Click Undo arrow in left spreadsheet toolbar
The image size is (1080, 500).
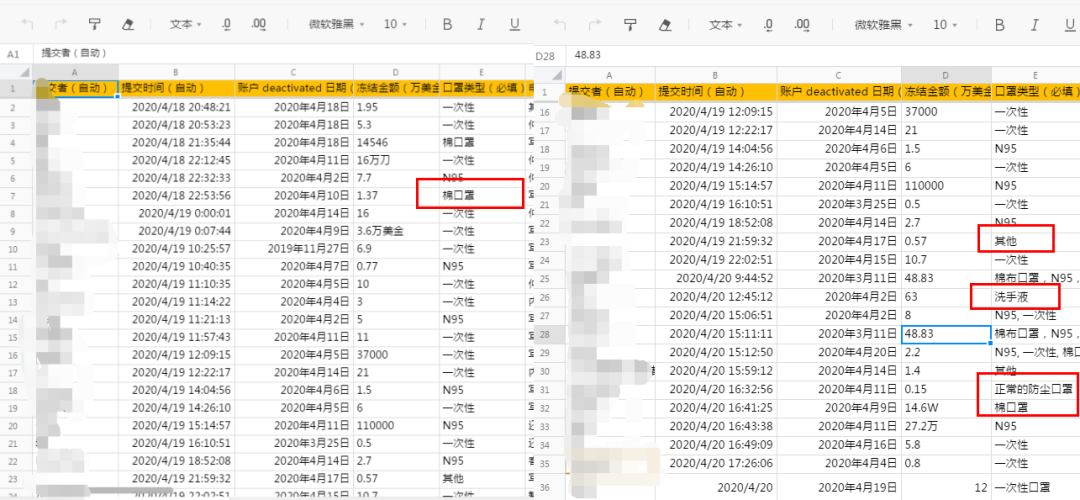click(x=28, y=24)
